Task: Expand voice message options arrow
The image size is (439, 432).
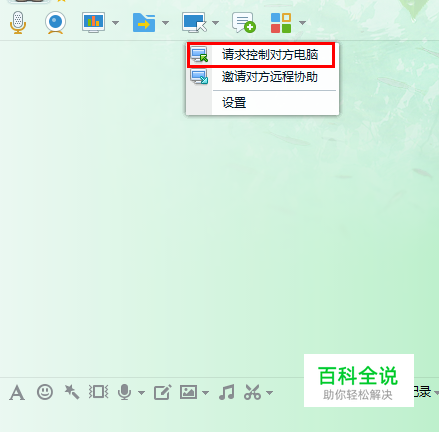Action: click(x=141, y=393)
